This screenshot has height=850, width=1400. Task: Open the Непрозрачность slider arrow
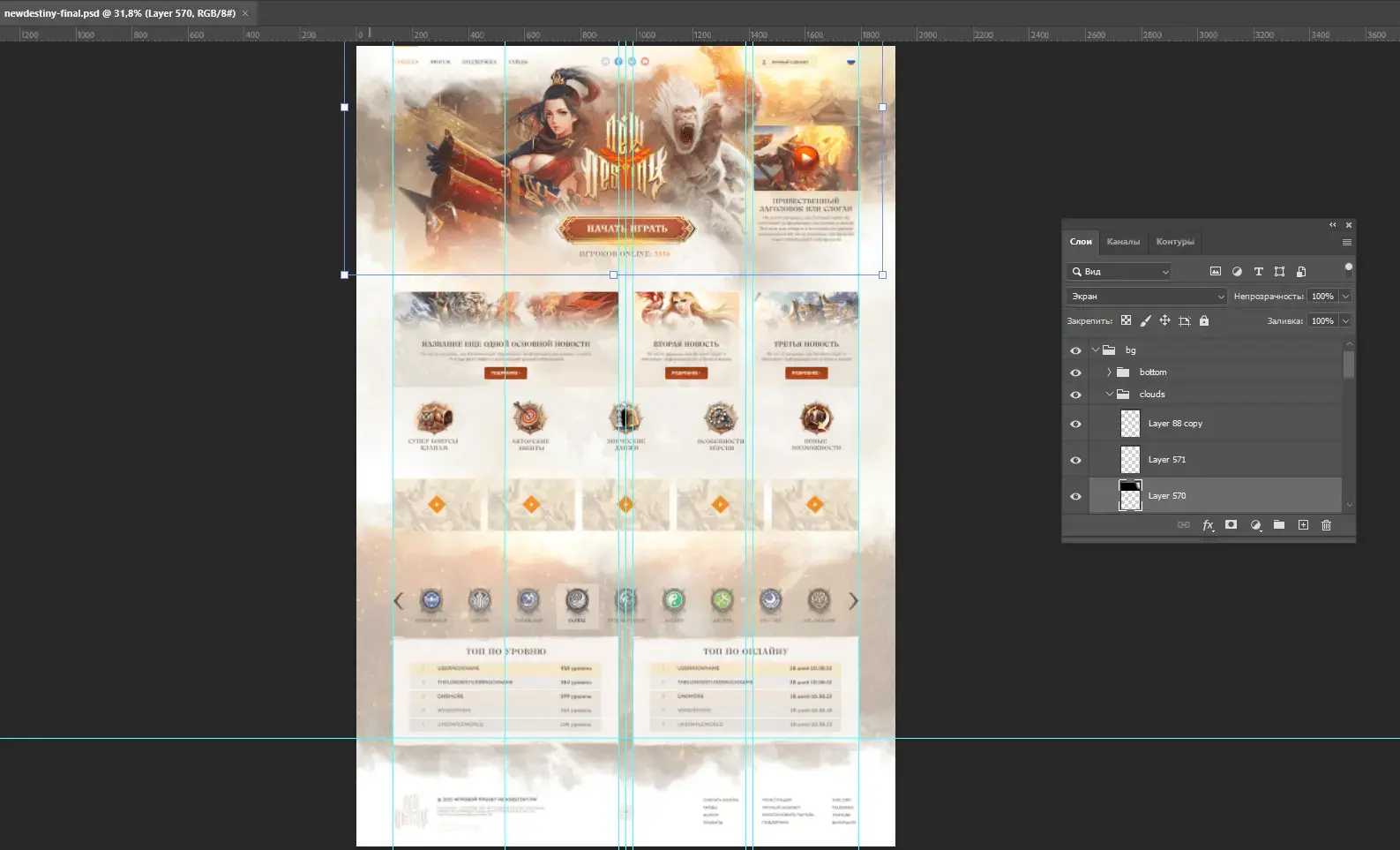pyautogui.click(x=1345, y=297)
